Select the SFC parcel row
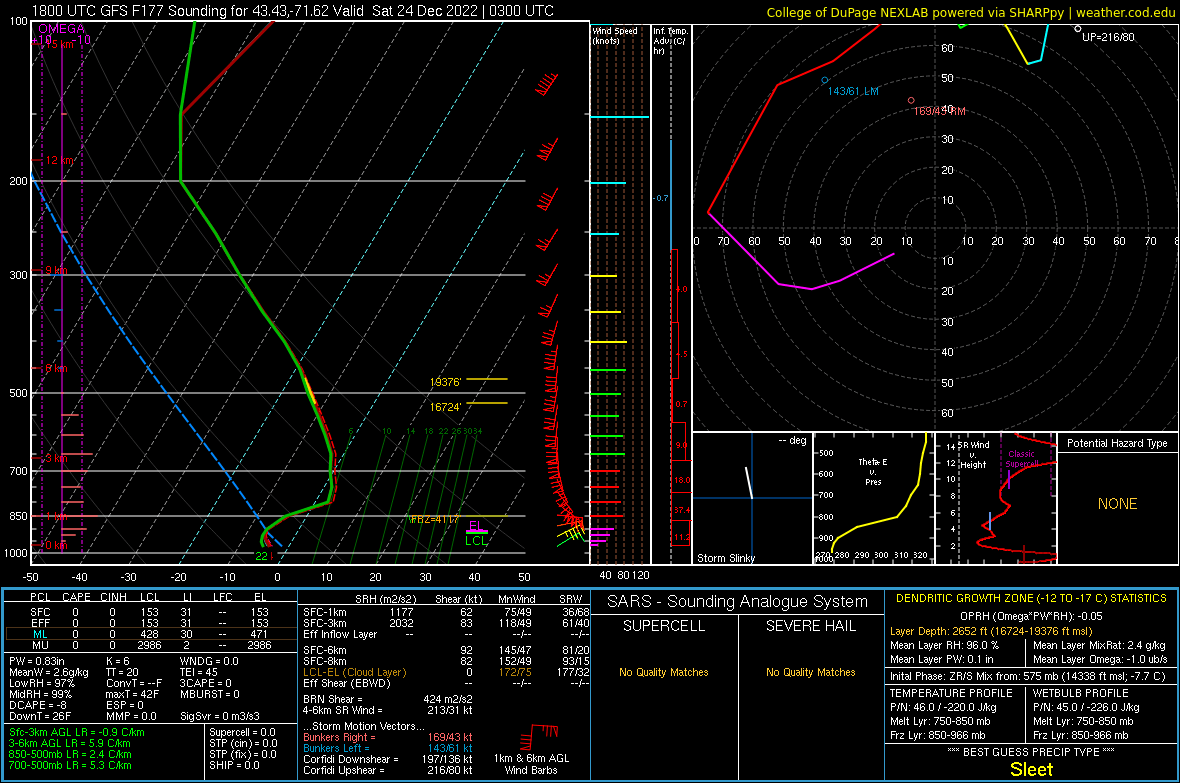 pyautogui.click(x=151, y=612)
